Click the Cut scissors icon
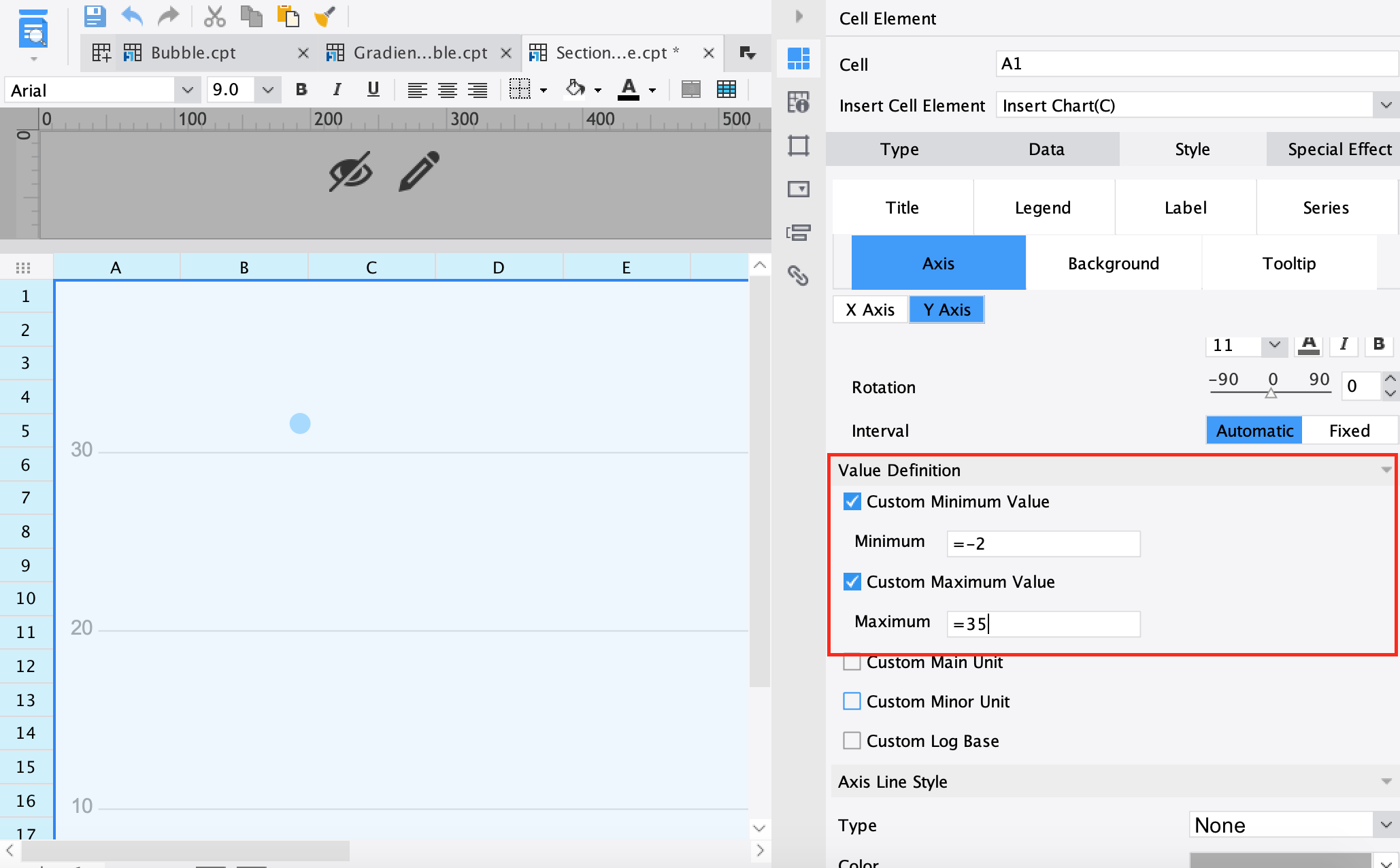Image resolution: width=1400 pixels, height=868 pixels. [214, 16]
